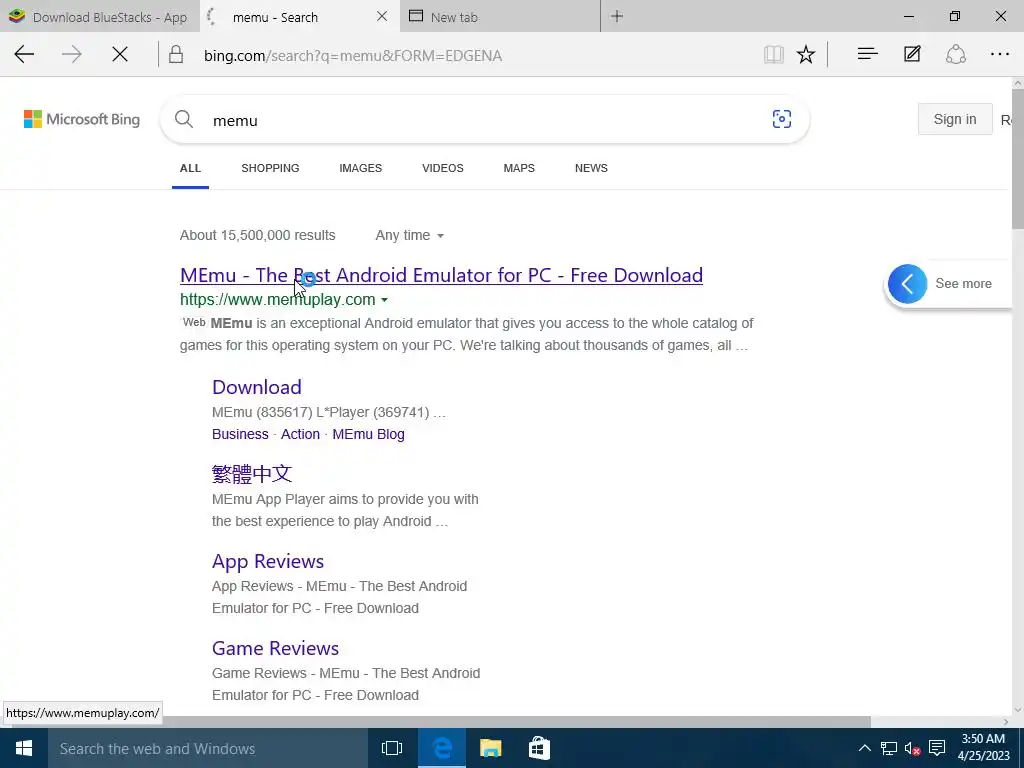The image size is (1024, 768).
Task: Open the App Reviews sublink
Action: (x=268, y=561)
